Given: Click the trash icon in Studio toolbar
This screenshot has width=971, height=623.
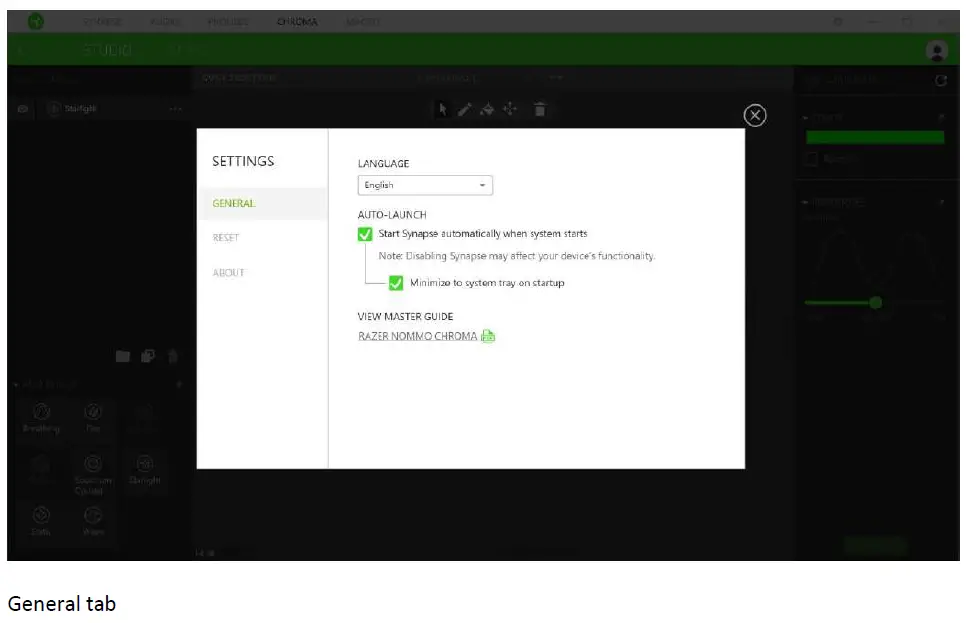Looking at the screenshot, I should (542, 110).
